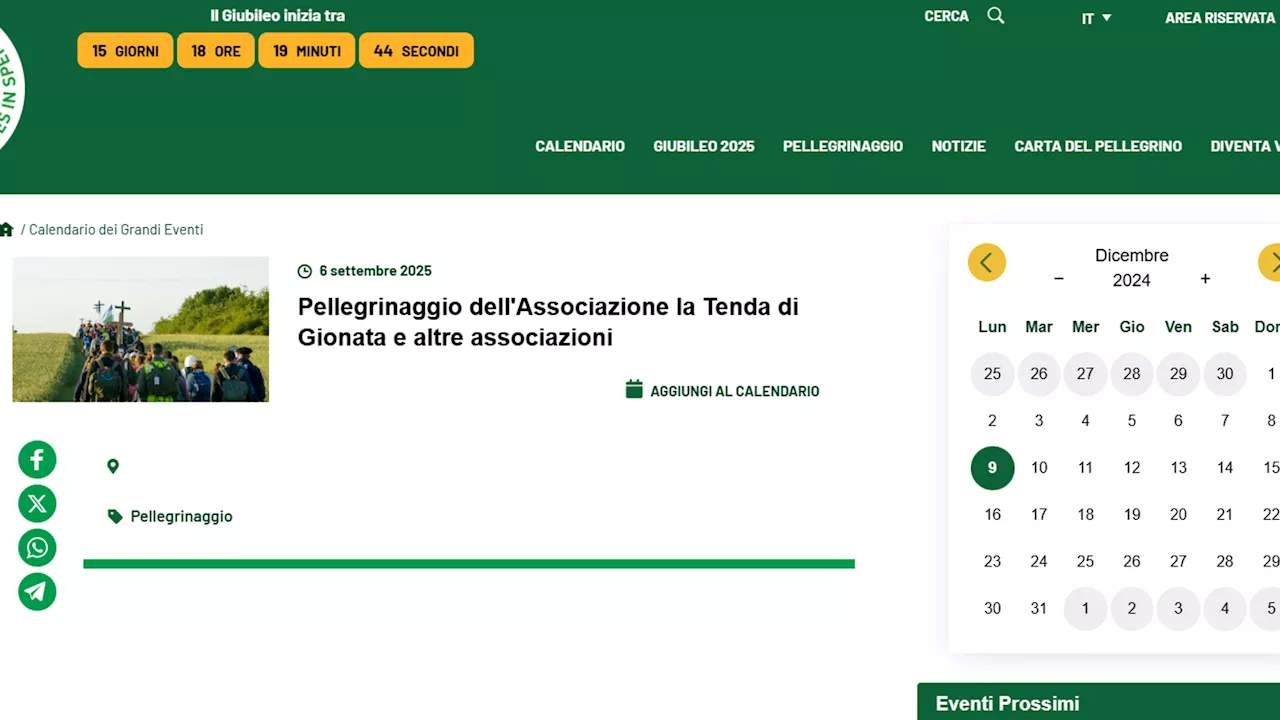This screenshot has width=1280, height=720.
Task: Share event on X (Twitter)
Action: 37,504
